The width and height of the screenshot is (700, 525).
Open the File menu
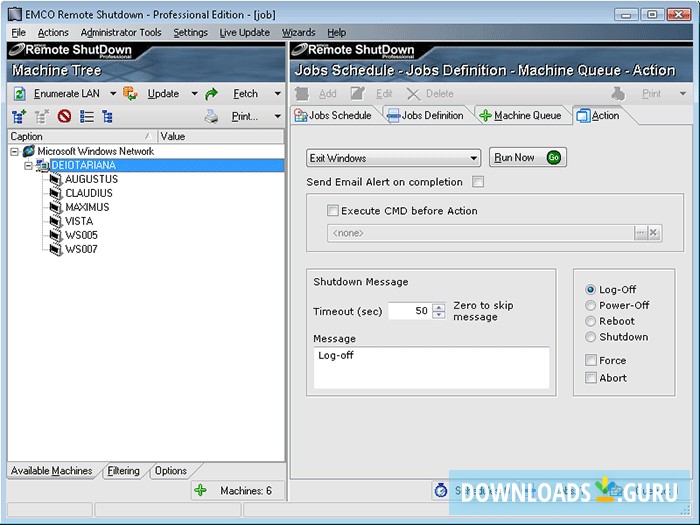coord(18,33)
